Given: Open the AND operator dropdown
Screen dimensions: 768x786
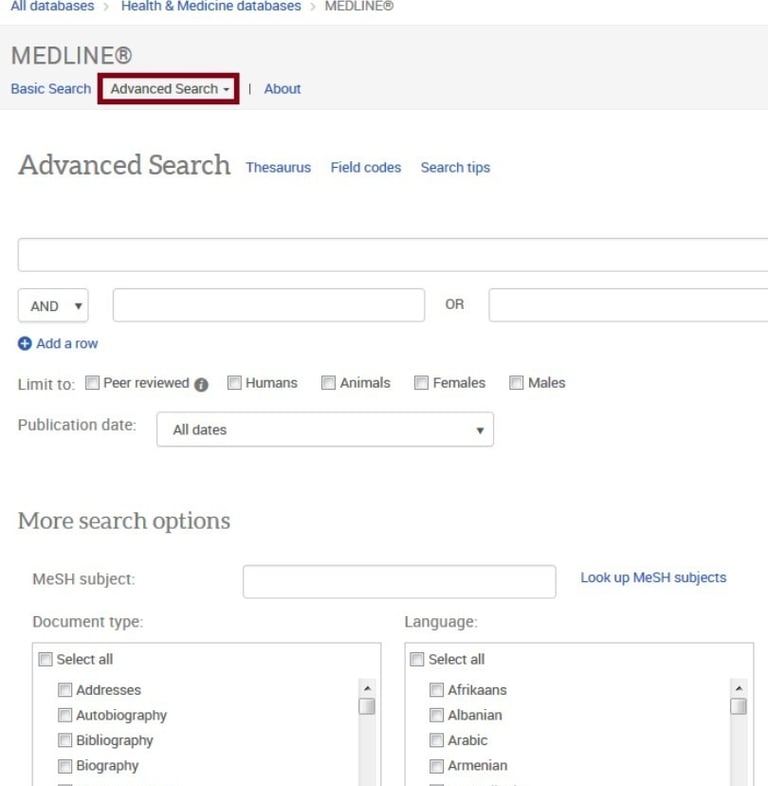Looking at the screenshot, I should [x=53, y=305].
